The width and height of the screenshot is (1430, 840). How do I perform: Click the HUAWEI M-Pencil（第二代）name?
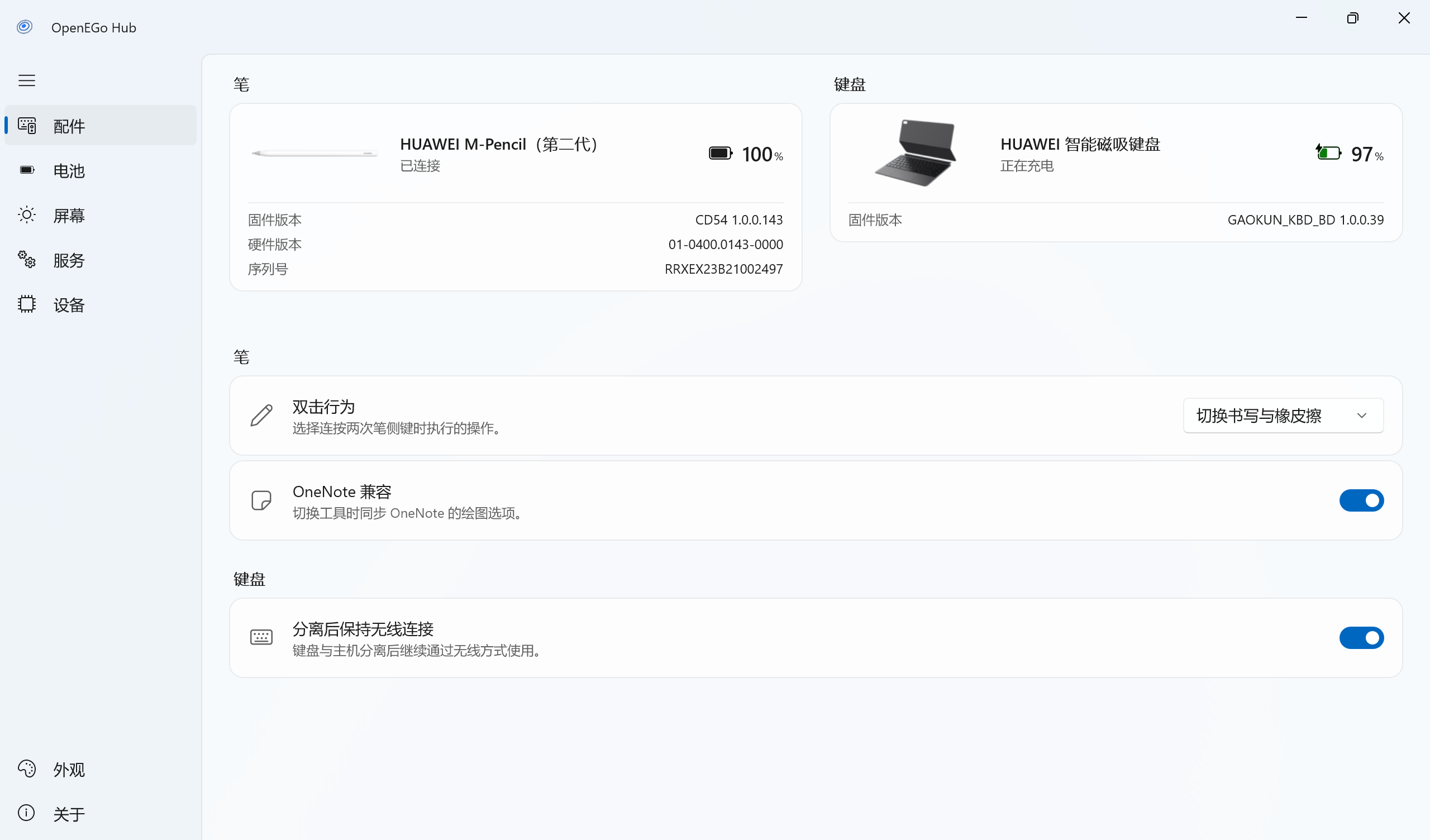tap(499, 144)
